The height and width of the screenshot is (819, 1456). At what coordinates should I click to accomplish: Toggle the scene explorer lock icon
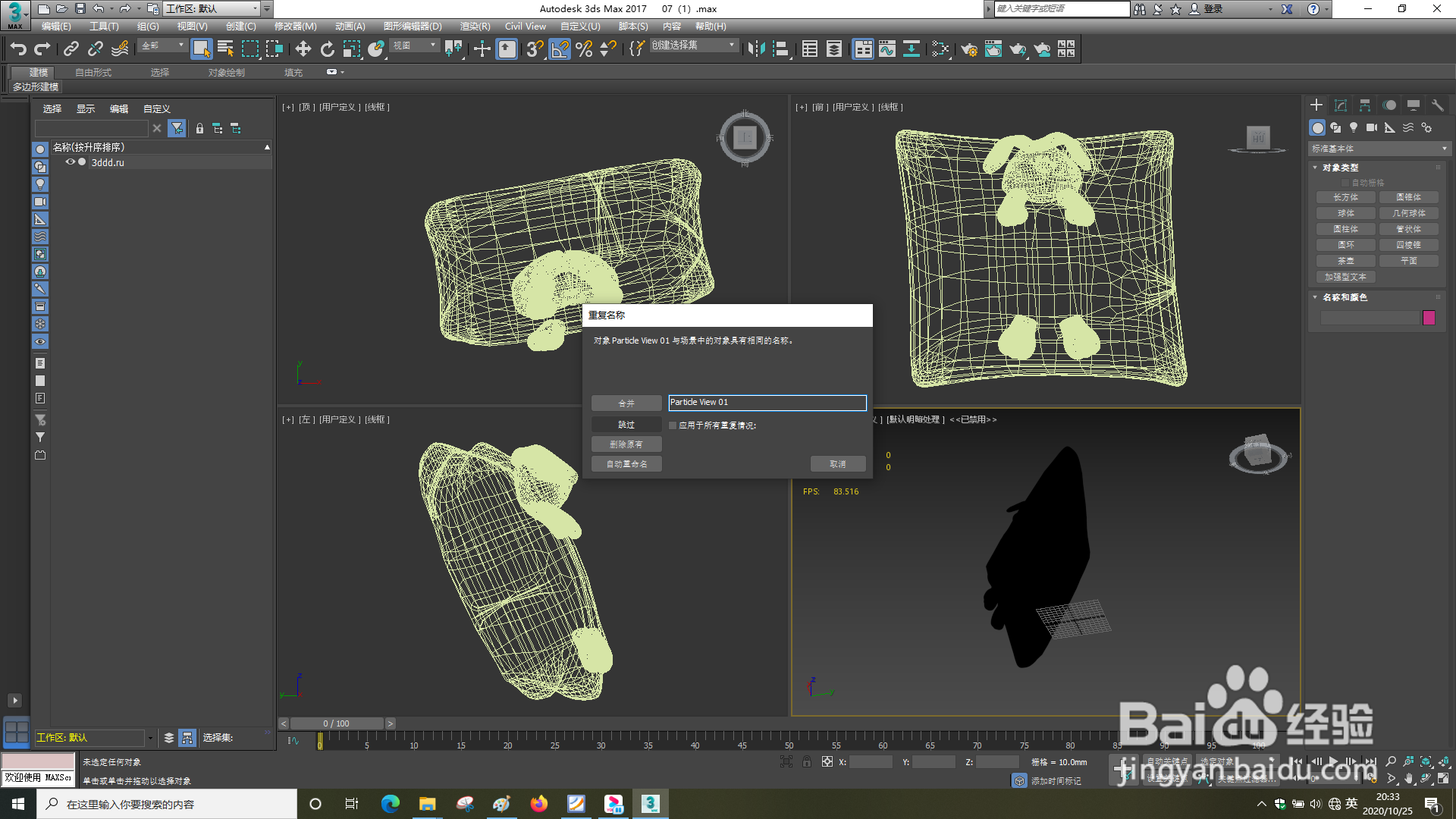click(199, 129)
